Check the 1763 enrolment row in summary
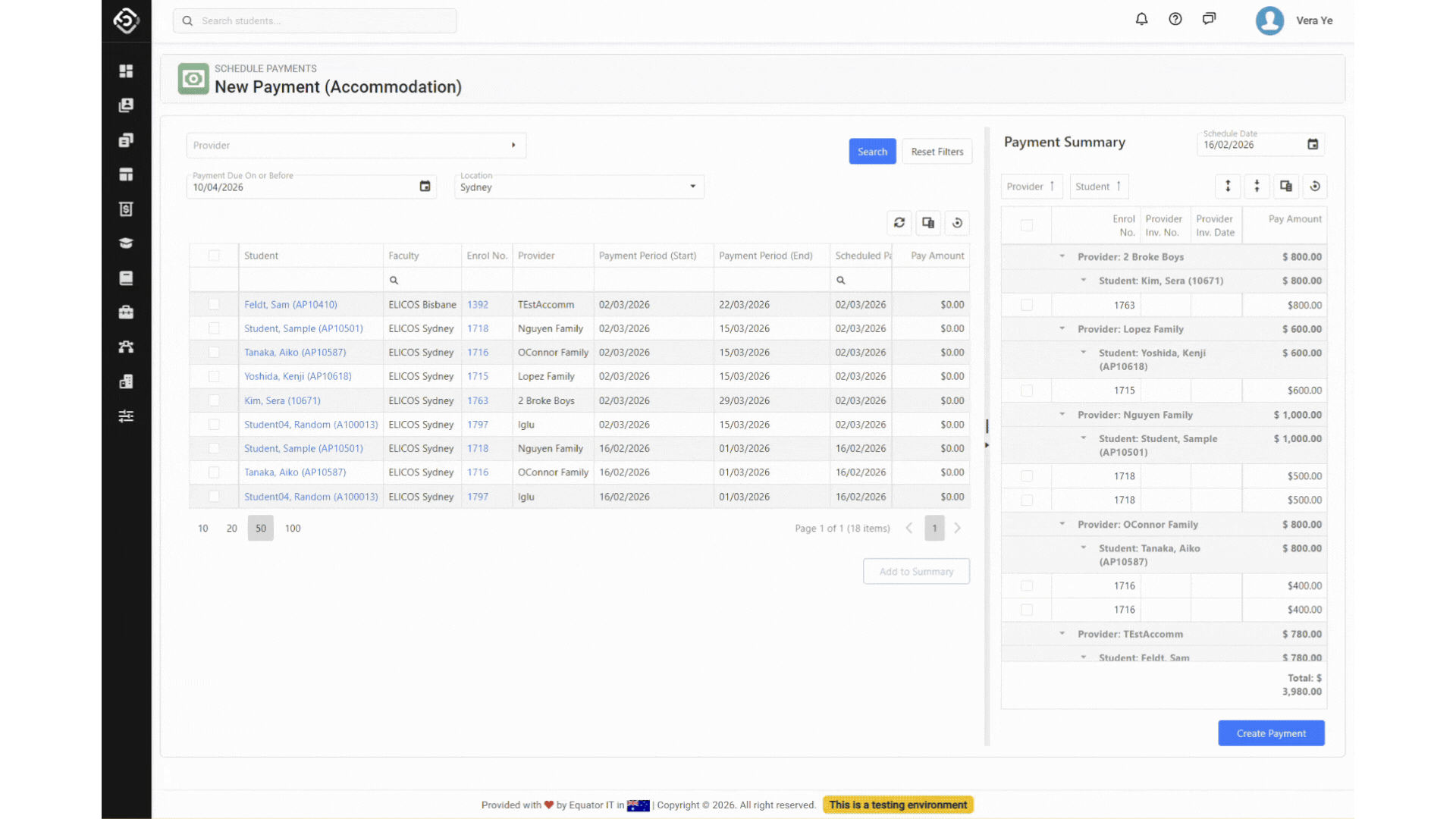 1027,306
